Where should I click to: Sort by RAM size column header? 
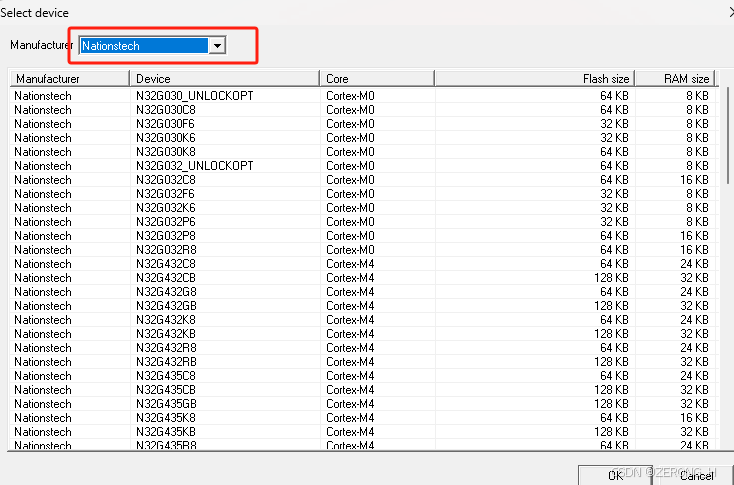[675, 79]
